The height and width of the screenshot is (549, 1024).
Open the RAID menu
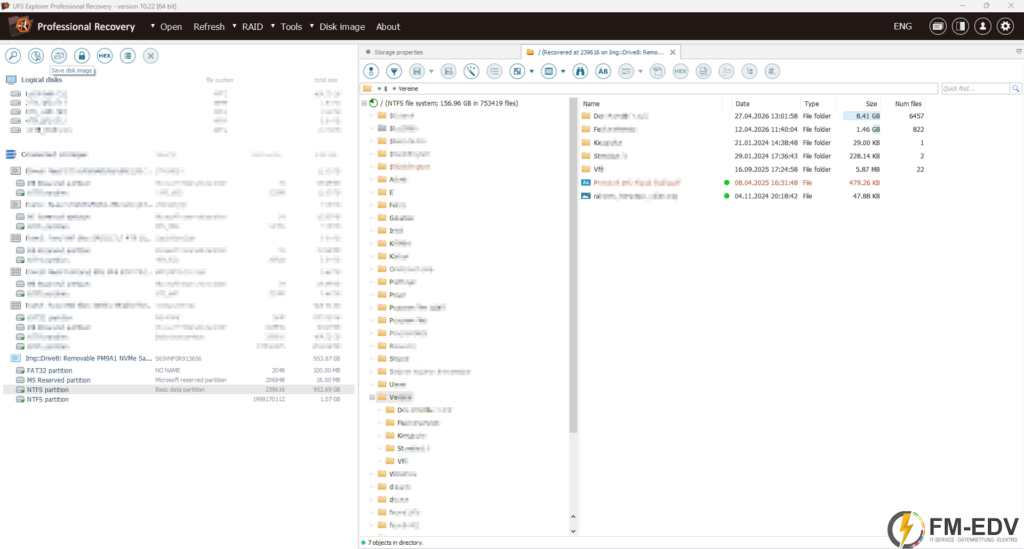tap(252, 27)
